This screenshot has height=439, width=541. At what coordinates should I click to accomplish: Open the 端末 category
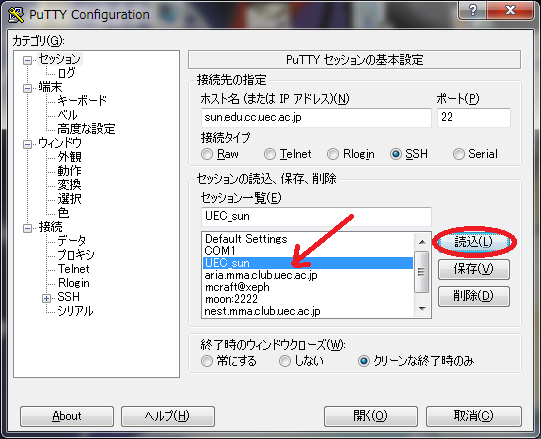[x=50, y=87]
